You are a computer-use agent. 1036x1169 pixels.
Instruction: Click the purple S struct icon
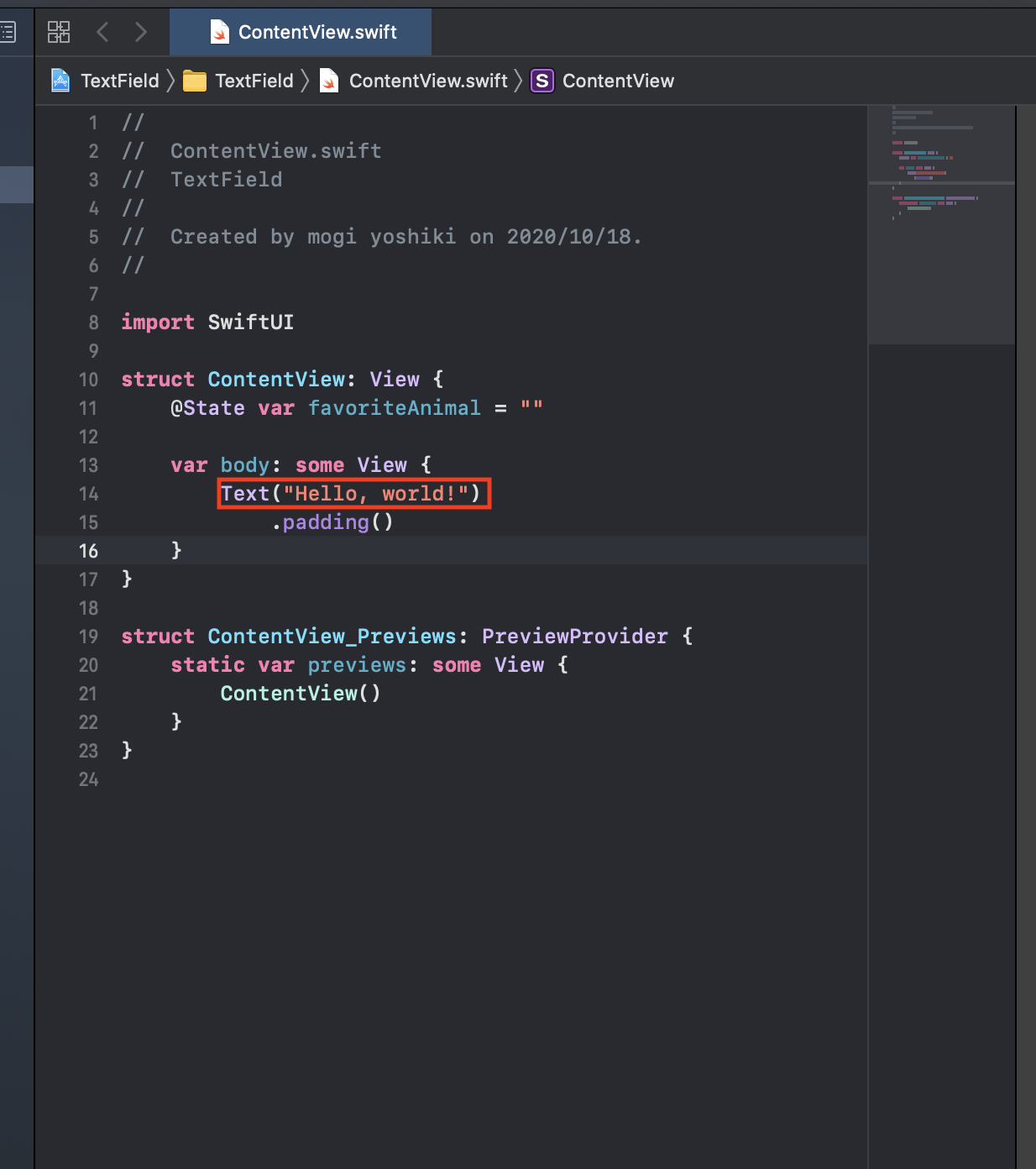542,81
